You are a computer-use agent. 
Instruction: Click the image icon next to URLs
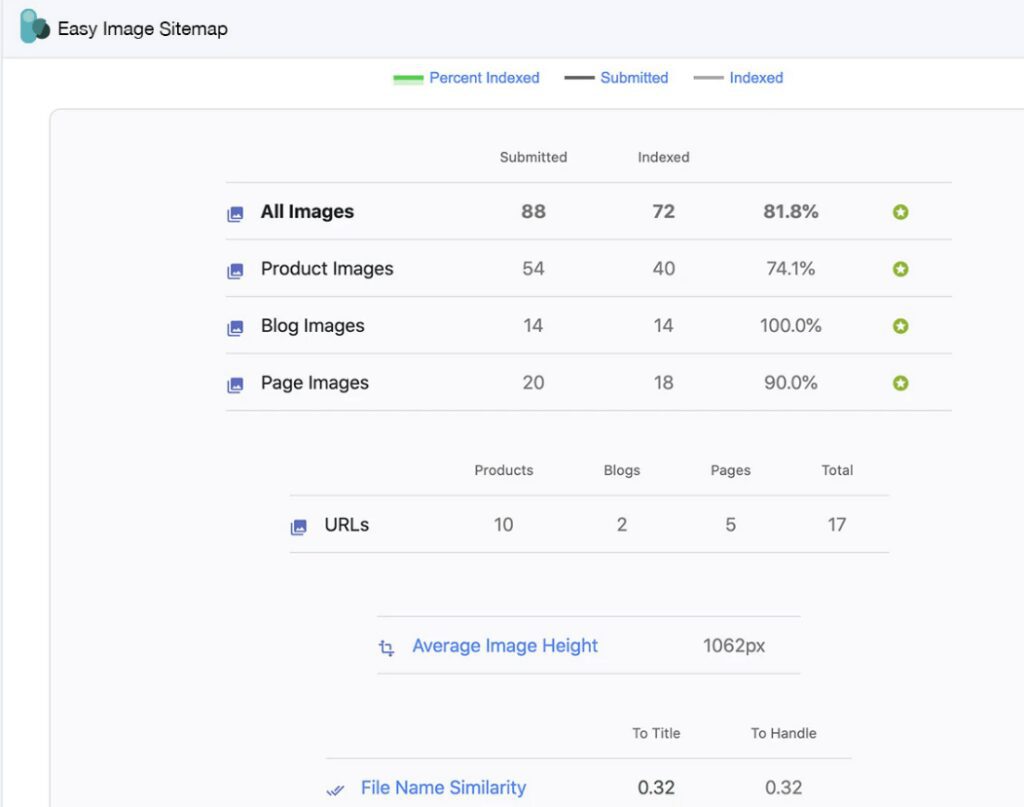point(298,525)
